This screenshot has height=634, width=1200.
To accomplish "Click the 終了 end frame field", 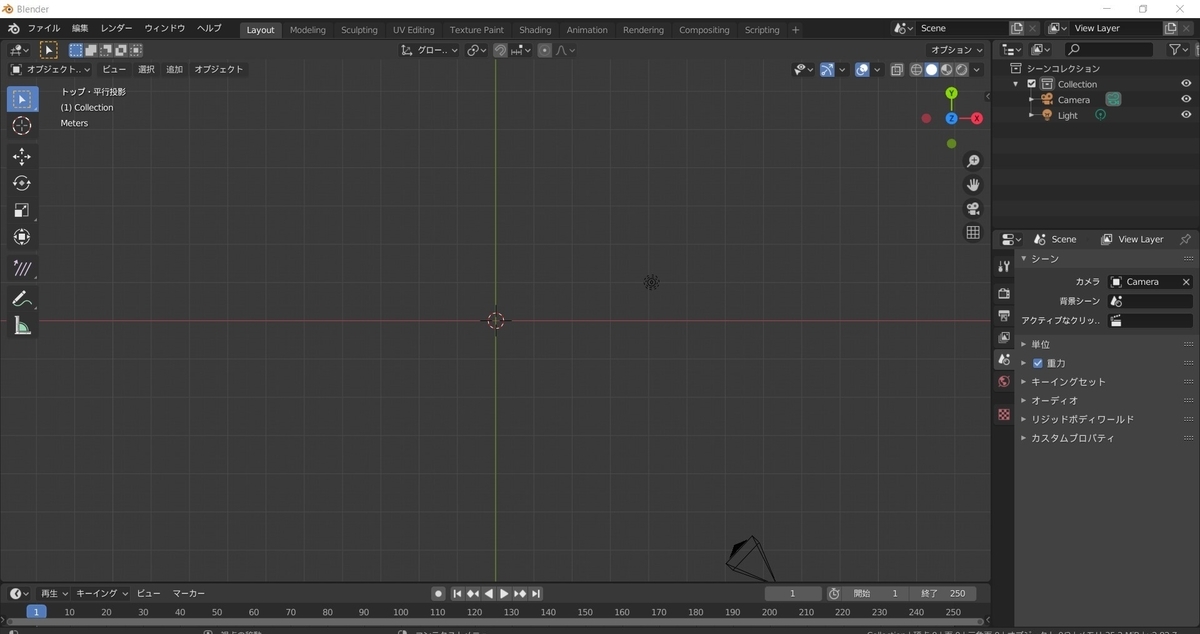I will coord(943,594).
